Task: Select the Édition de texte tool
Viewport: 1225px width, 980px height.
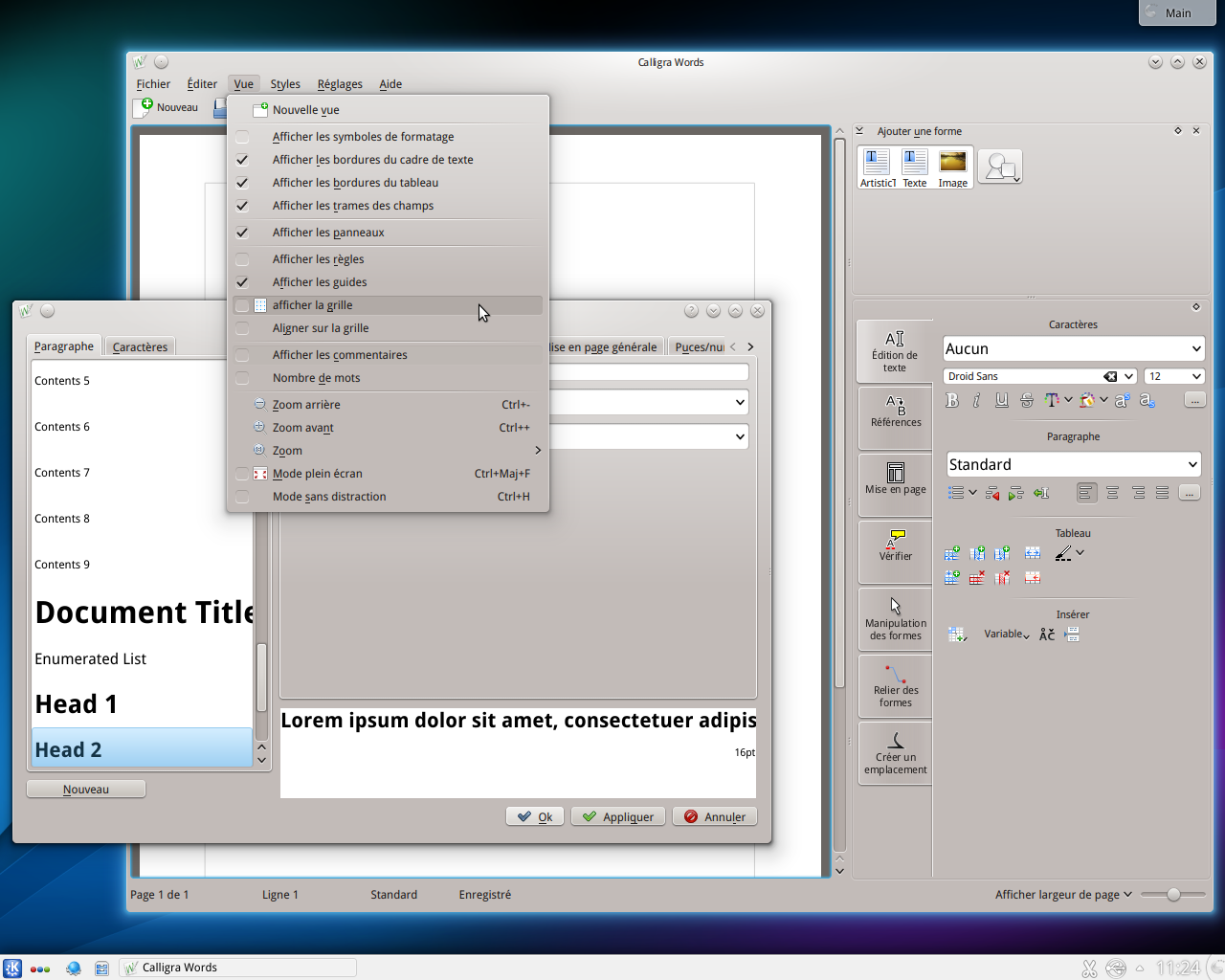Action: [x=895, y=351]
